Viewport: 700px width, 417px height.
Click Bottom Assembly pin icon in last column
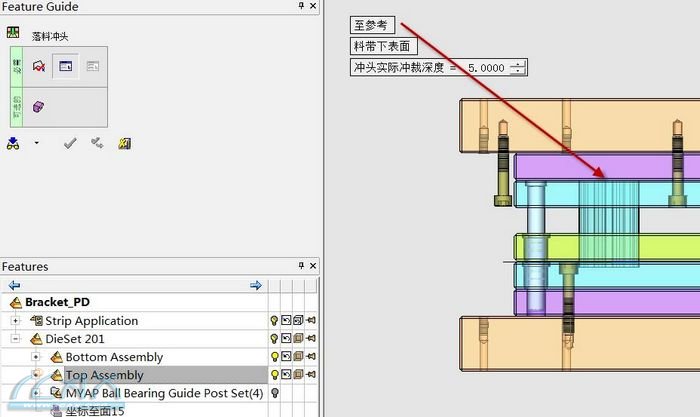click(311, 356)
